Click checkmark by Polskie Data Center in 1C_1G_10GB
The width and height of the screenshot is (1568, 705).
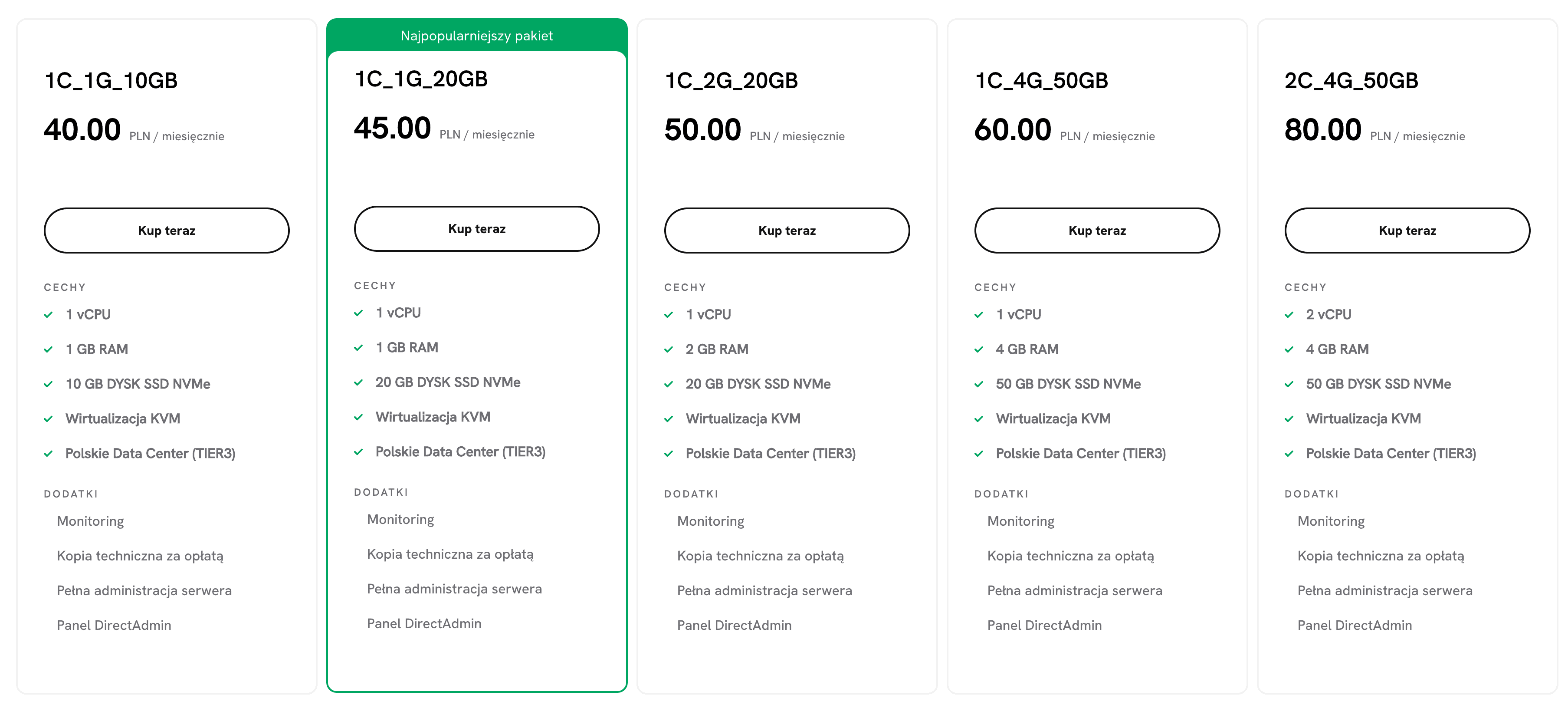click(x=49, y=454)
